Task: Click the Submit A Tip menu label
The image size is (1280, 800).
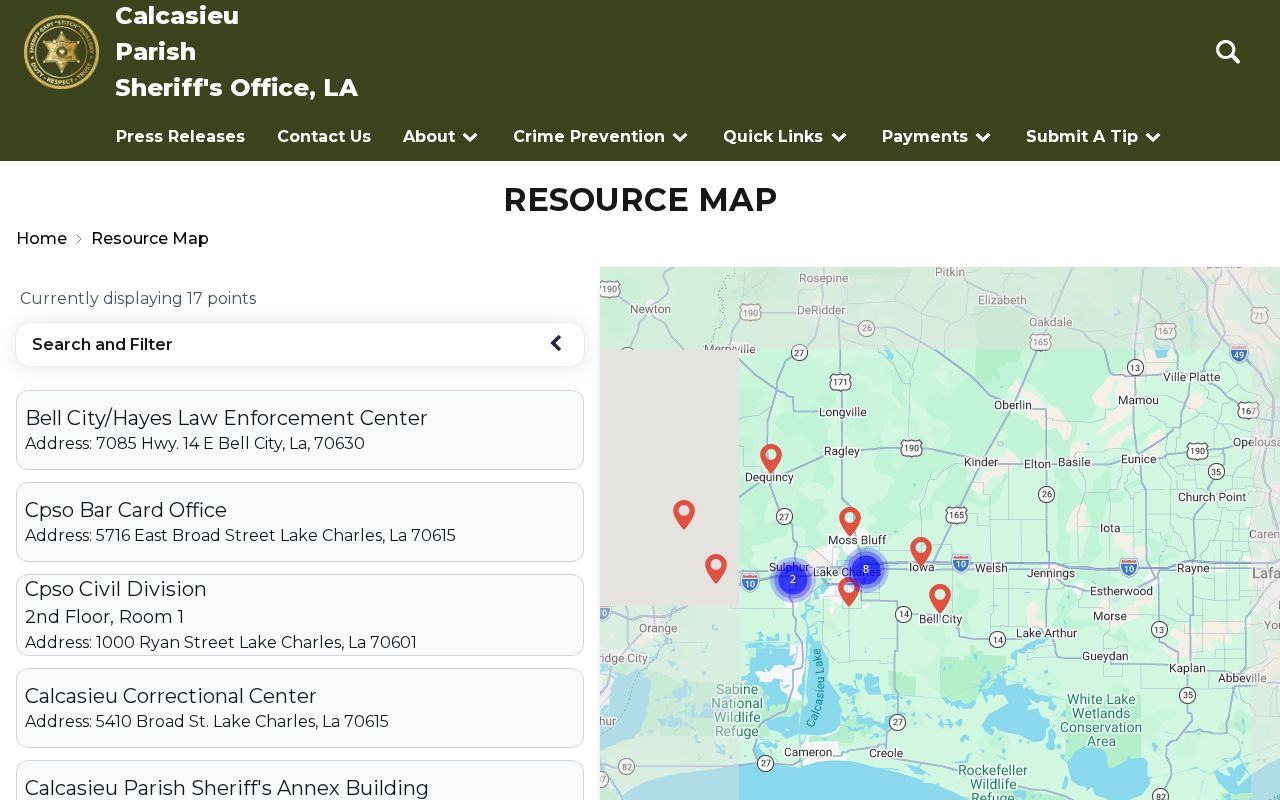Action: pos(1082,137)
